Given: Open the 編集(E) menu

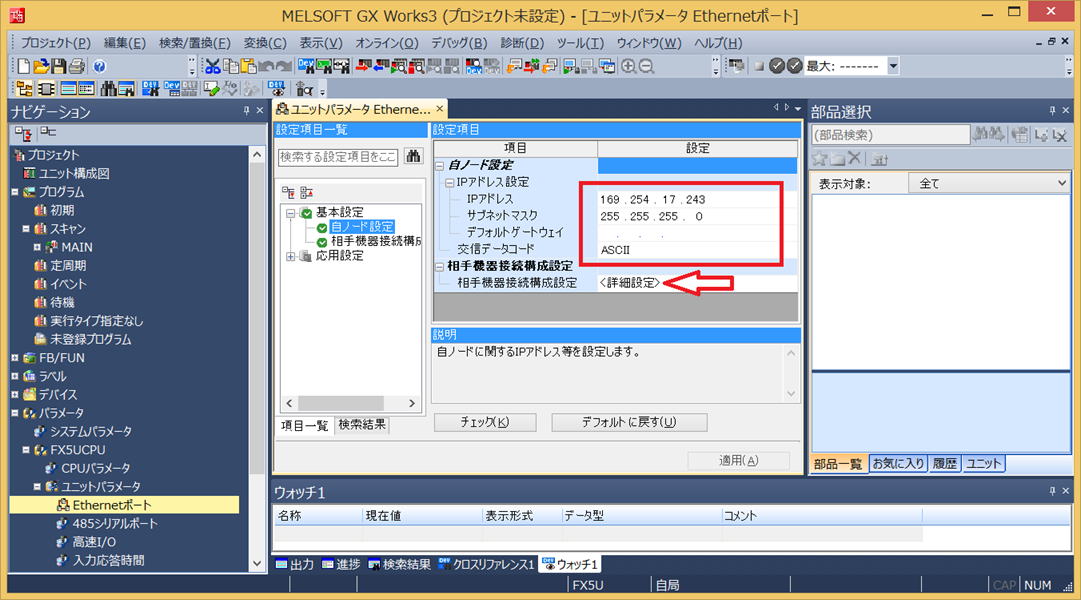Looking at the screenshot, I should point(125,43).
